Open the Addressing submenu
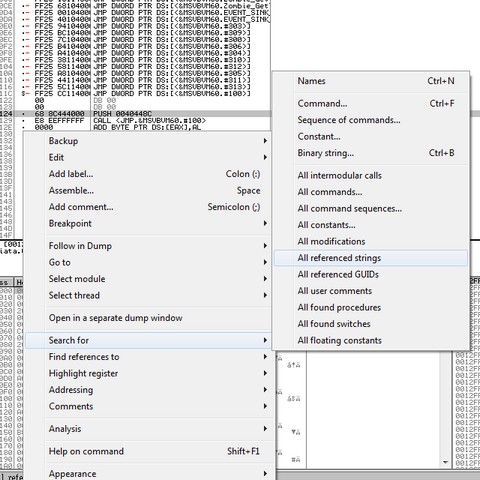This screenshot has height=480, width=480. (149, 390)
